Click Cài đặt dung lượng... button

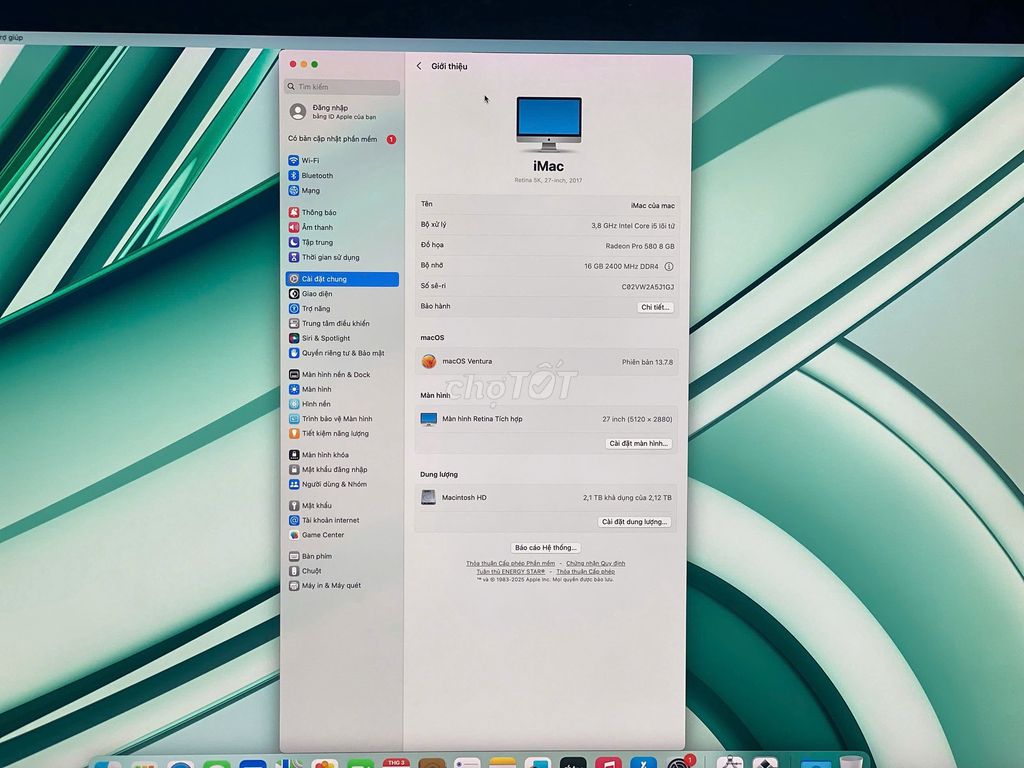[x=634, y=522]
